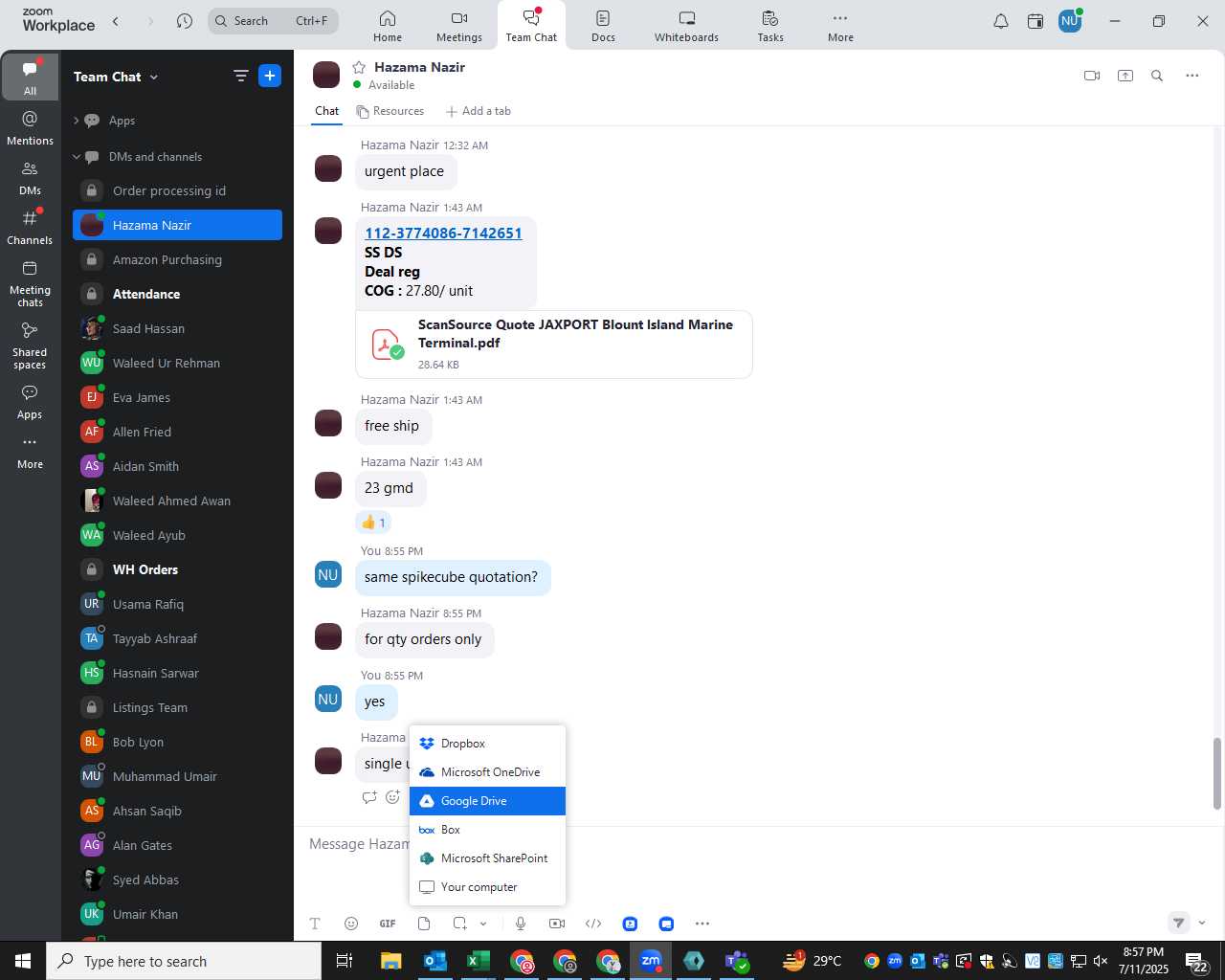
Task: Open Tasks from top navigation
Action: 770,26
